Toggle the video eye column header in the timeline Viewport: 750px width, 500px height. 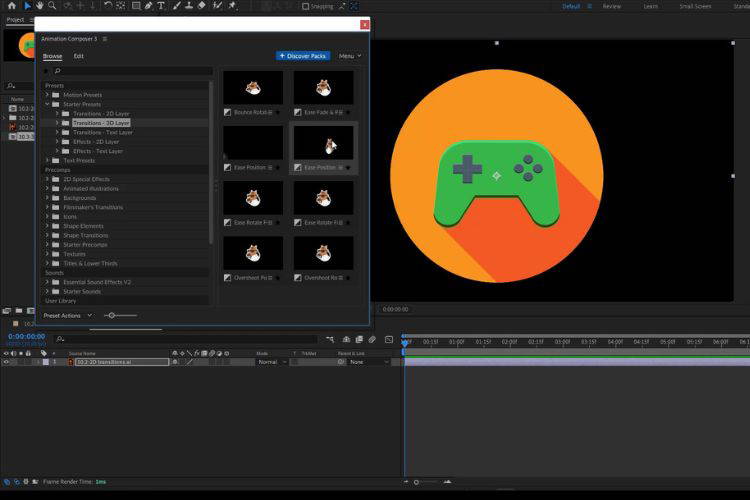[x=6, y=353]
